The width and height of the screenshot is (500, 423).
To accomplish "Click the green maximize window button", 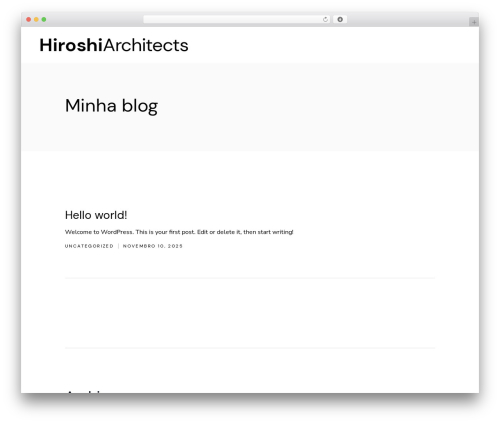I will 44,20.
